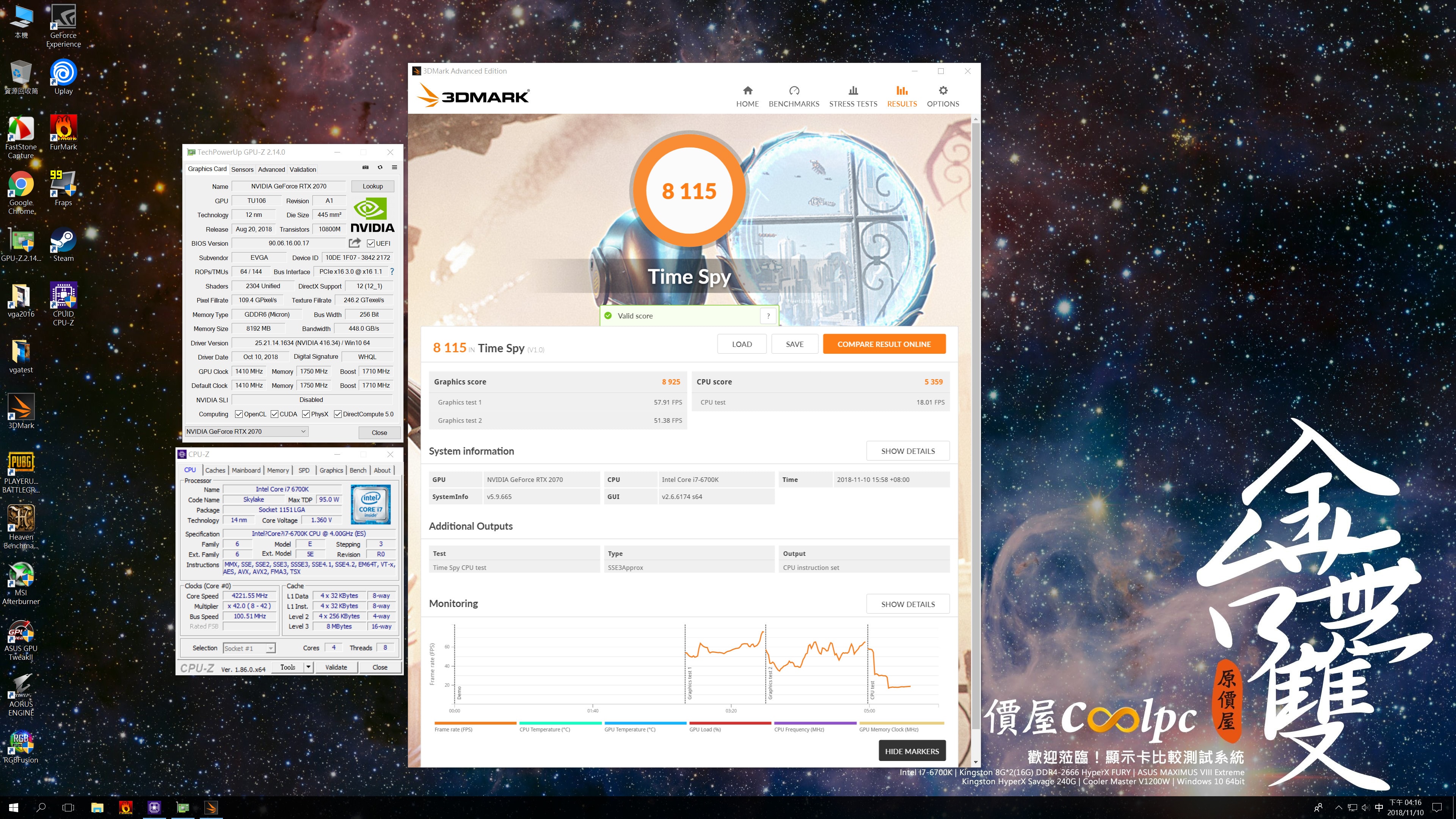Toggle CPU Frequency (MHz) legend bar
Viewport: 1456px width, 819px height.
815,723
